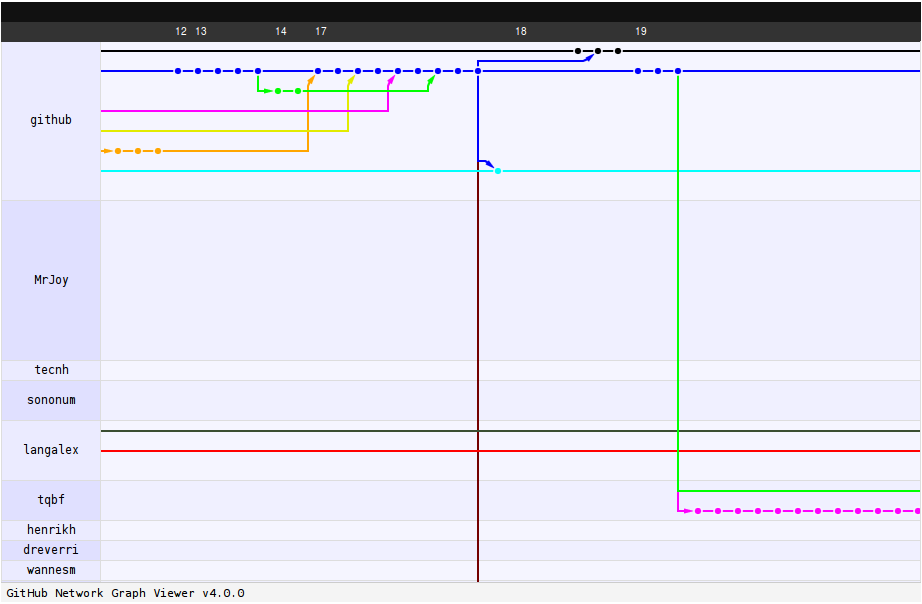The width and height of the screenshot is (922, 604).
Task: Select the henrikh user row label
Action: click(x=51, y=530)
